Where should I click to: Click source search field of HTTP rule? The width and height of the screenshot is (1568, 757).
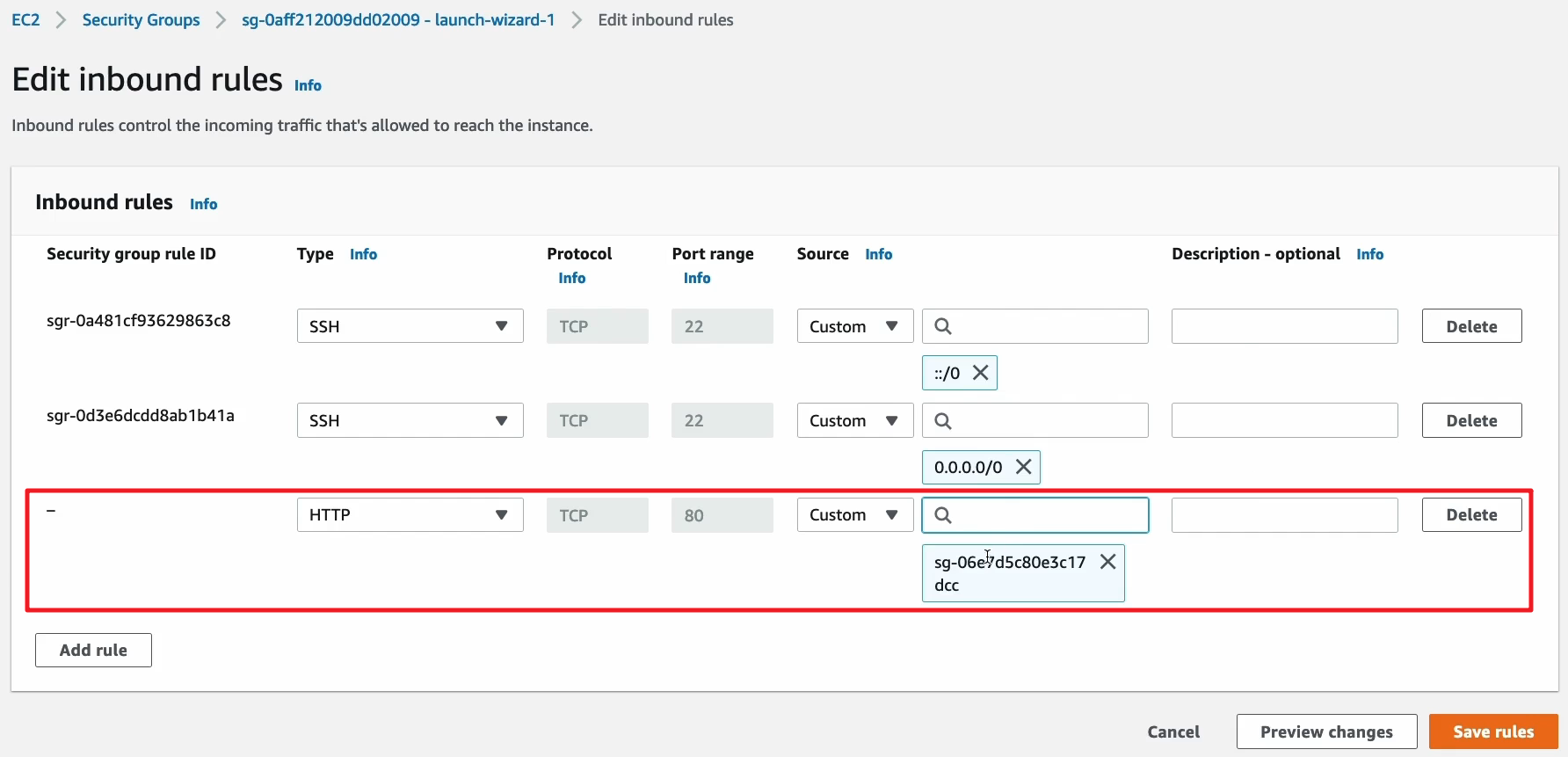[x=1046, y=515]
